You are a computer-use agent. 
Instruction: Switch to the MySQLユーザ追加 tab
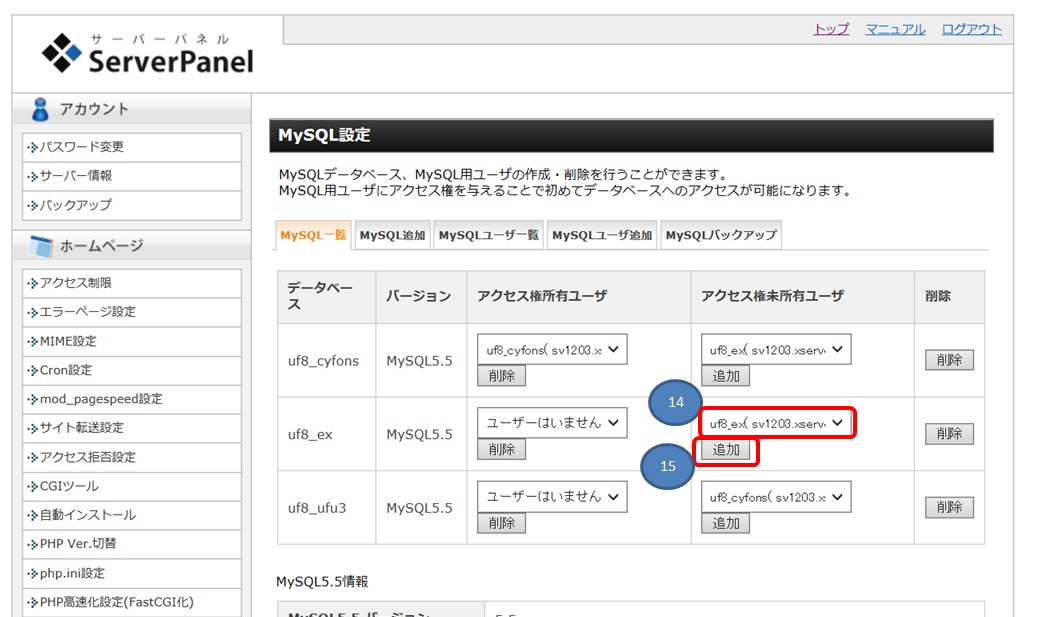pyautogui.click(x=599, y=235)
